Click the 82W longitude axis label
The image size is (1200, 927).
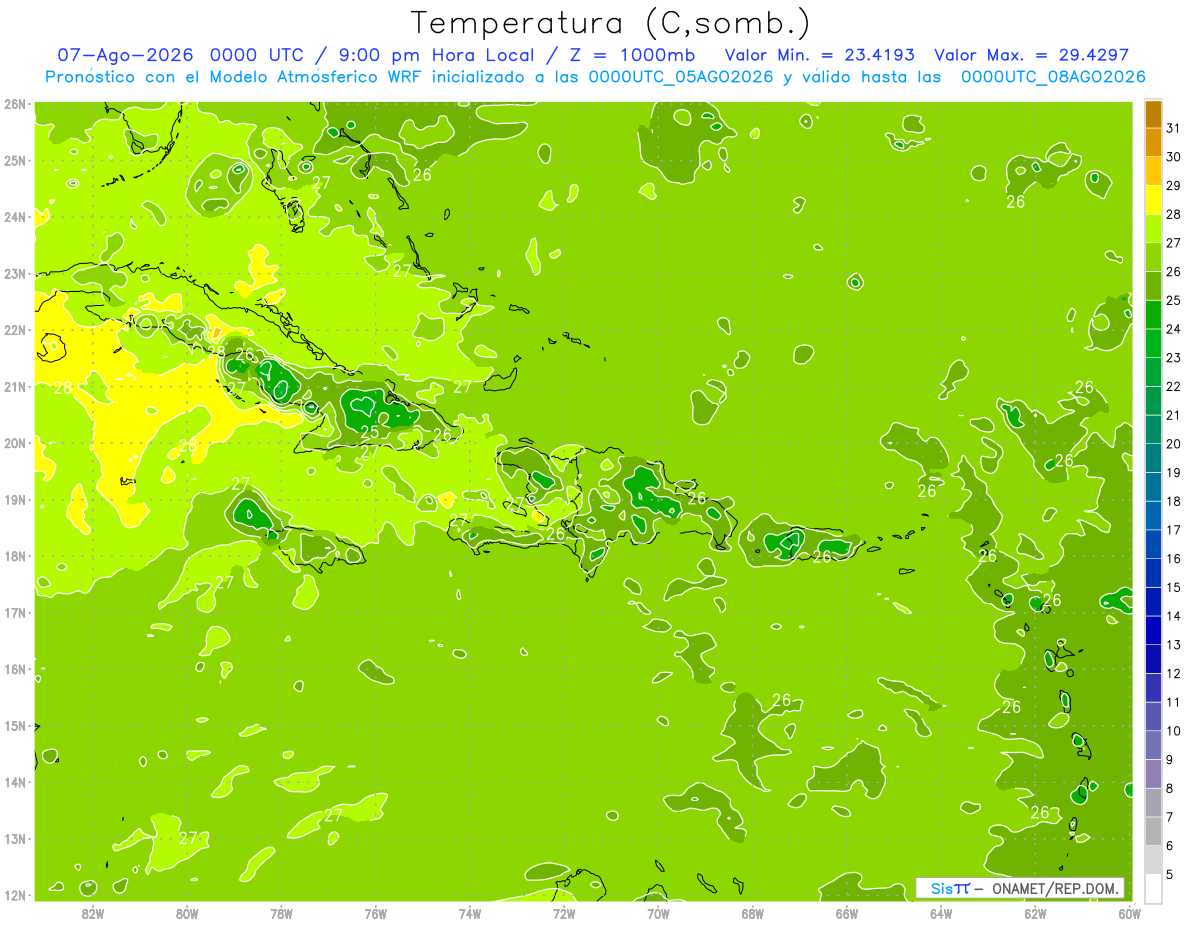click(92, 913)
